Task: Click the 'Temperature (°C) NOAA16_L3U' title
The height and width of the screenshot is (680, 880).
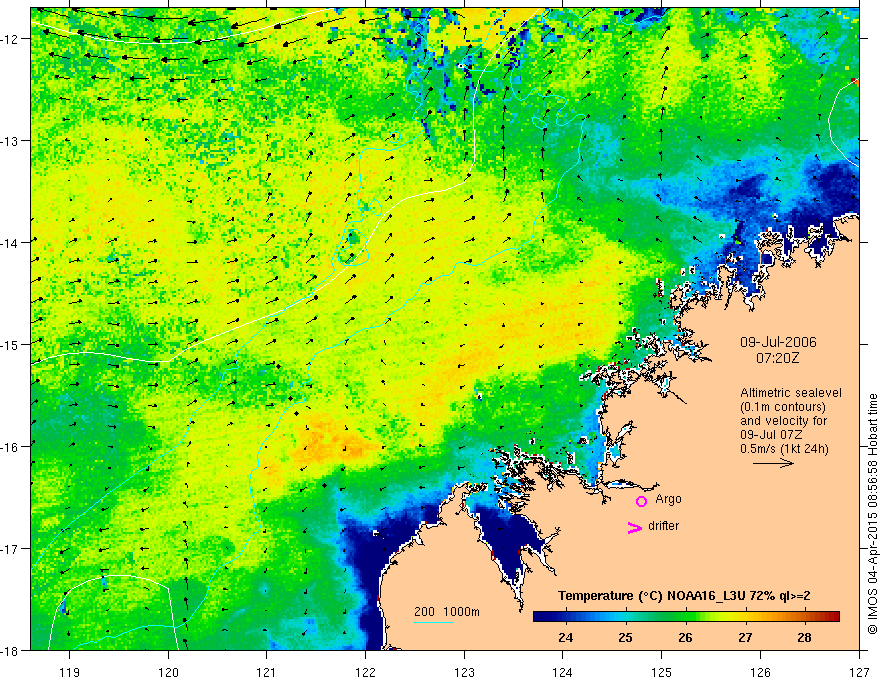Action: [652, 596]
